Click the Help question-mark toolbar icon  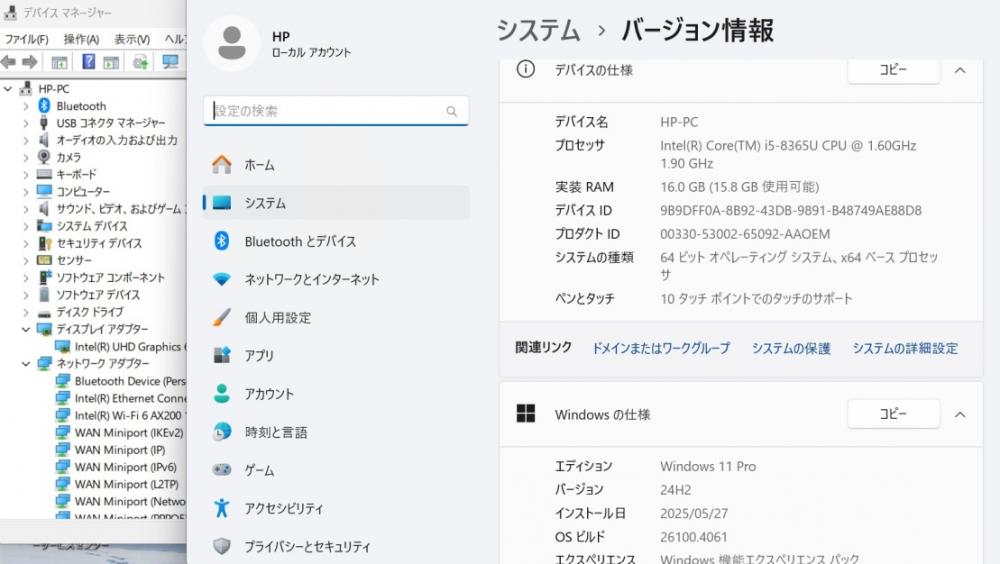tap(89, 62)
